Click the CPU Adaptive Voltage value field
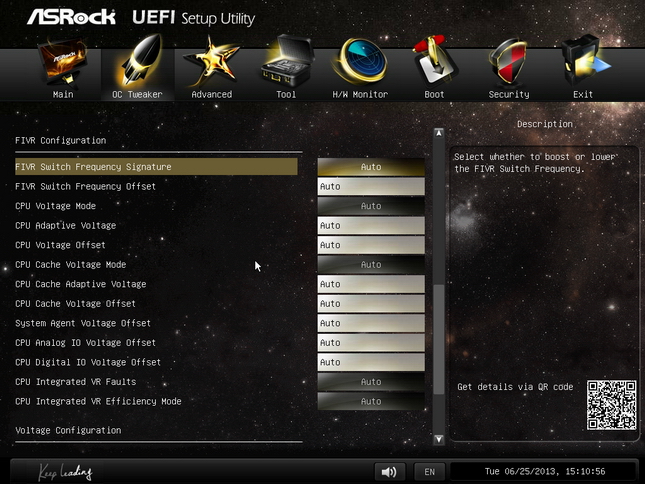The height and width of the screenshot is (484, 645). click(371, 226)
